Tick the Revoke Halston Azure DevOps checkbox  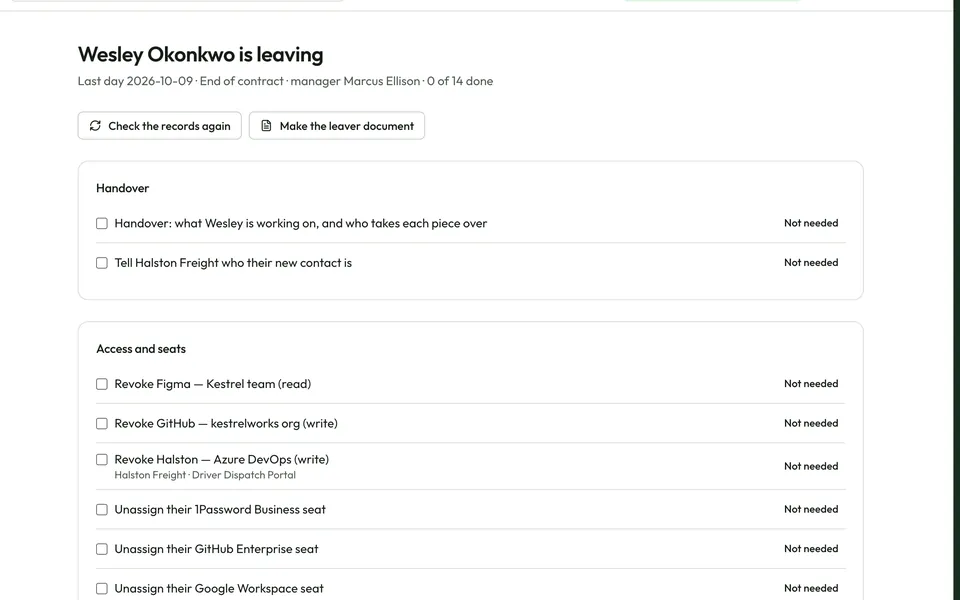click(102, 460)
